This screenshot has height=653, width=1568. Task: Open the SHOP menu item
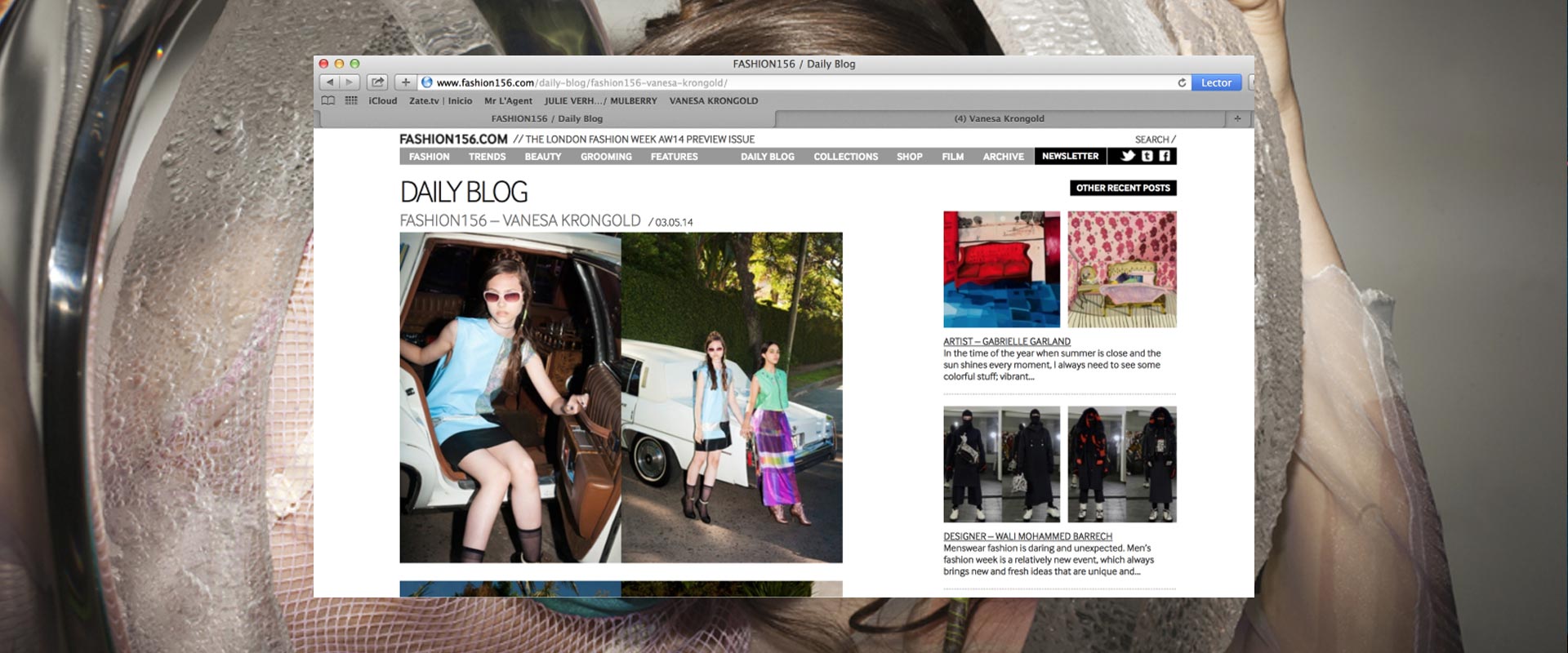pyautogui.click(x=910, y=157)
